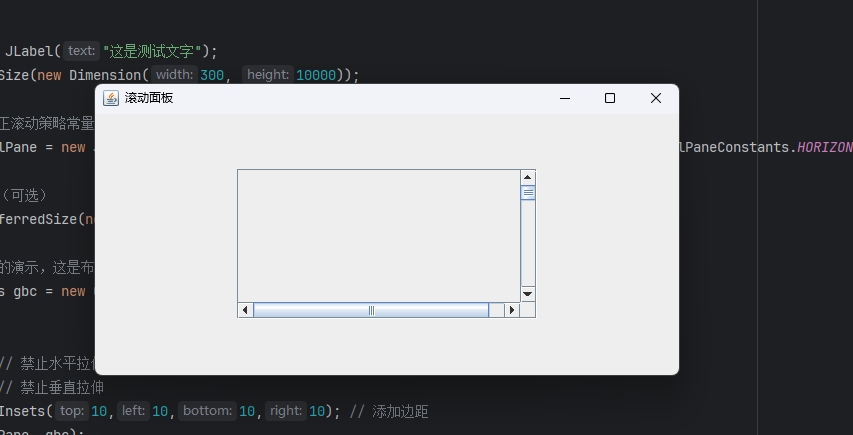Click the "这是测试文字" string in the editor

152,52
